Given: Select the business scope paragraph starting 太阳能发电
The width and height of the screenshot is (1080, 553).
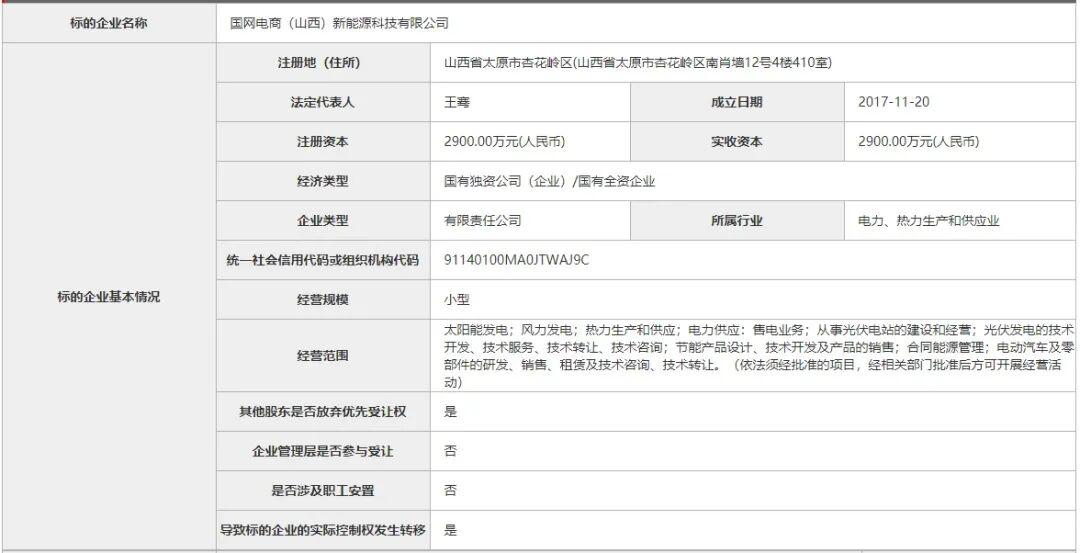Looking at the screenshot, I should (759, 355).
